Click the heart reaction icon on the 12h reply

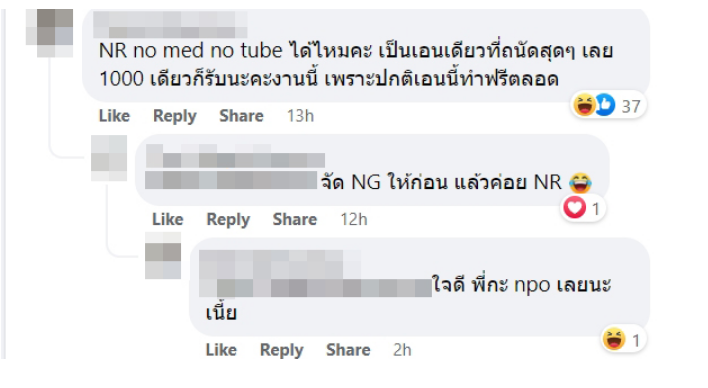pos(574,208)
